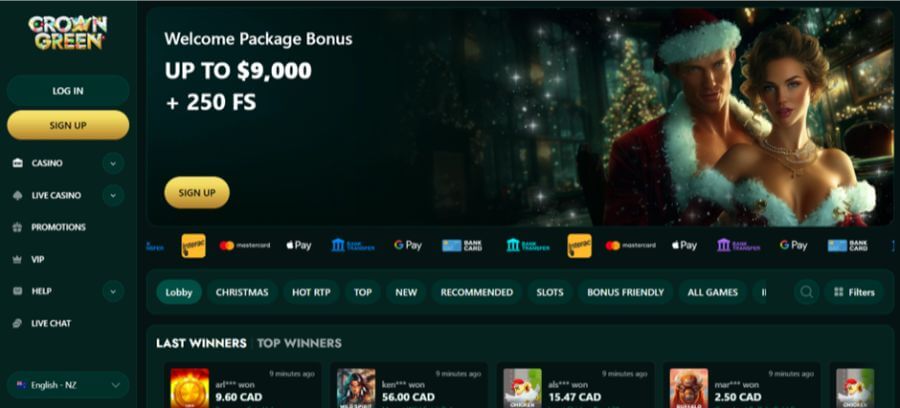Click SIGN UP on the welcome banner
The image size is (900, 408).
pyautogui.click(x=197, y=192)
